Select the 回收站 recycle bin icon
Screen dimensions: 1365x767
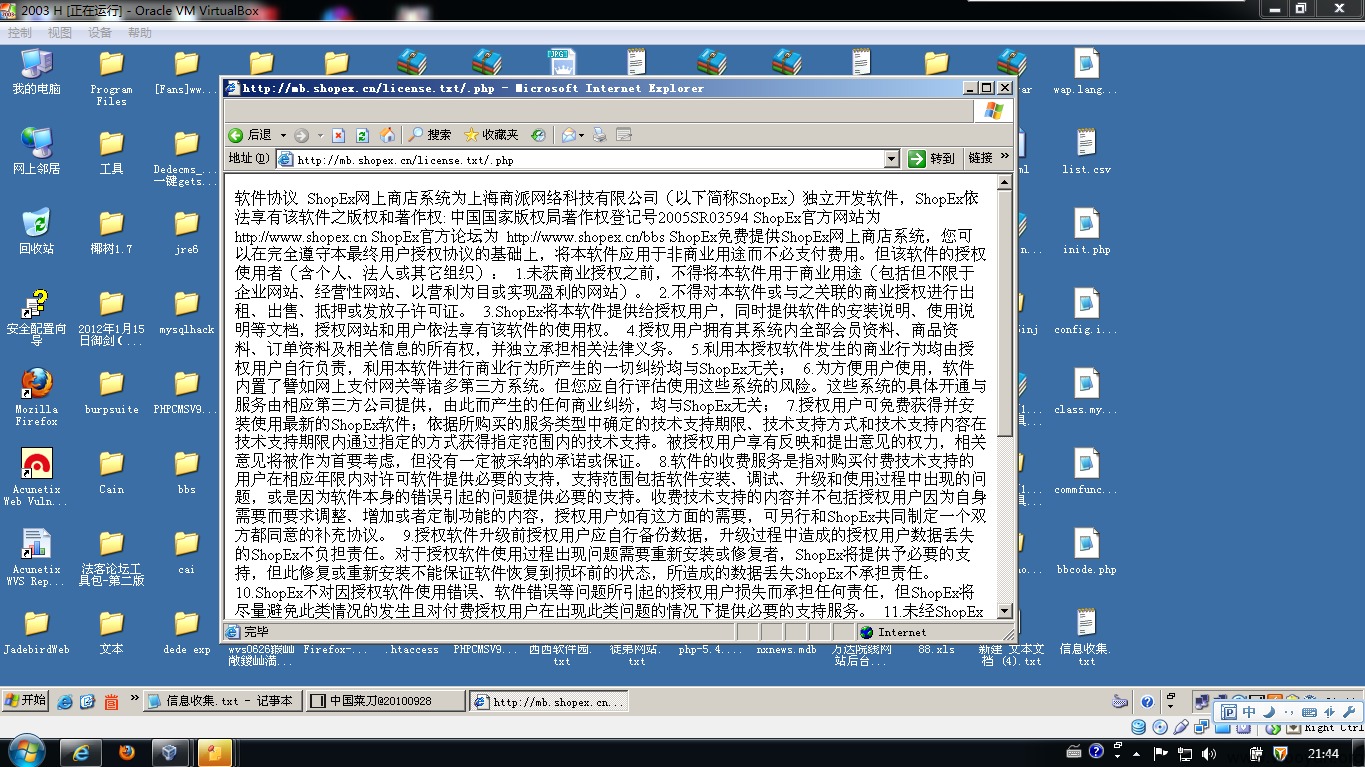tap(36, 232)
